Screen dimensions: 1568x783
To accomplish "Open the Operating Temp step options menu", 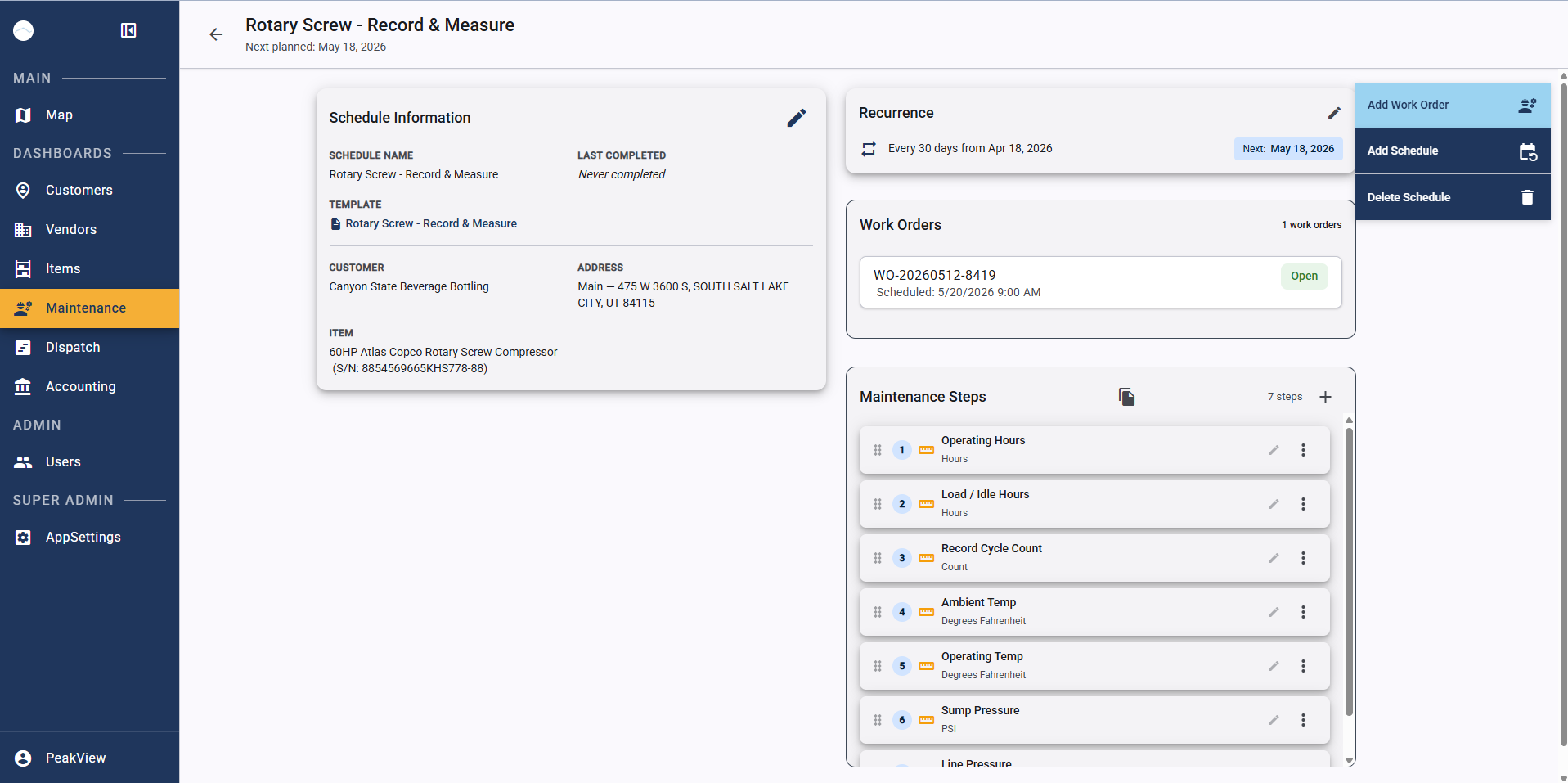I will (1304, 666).
